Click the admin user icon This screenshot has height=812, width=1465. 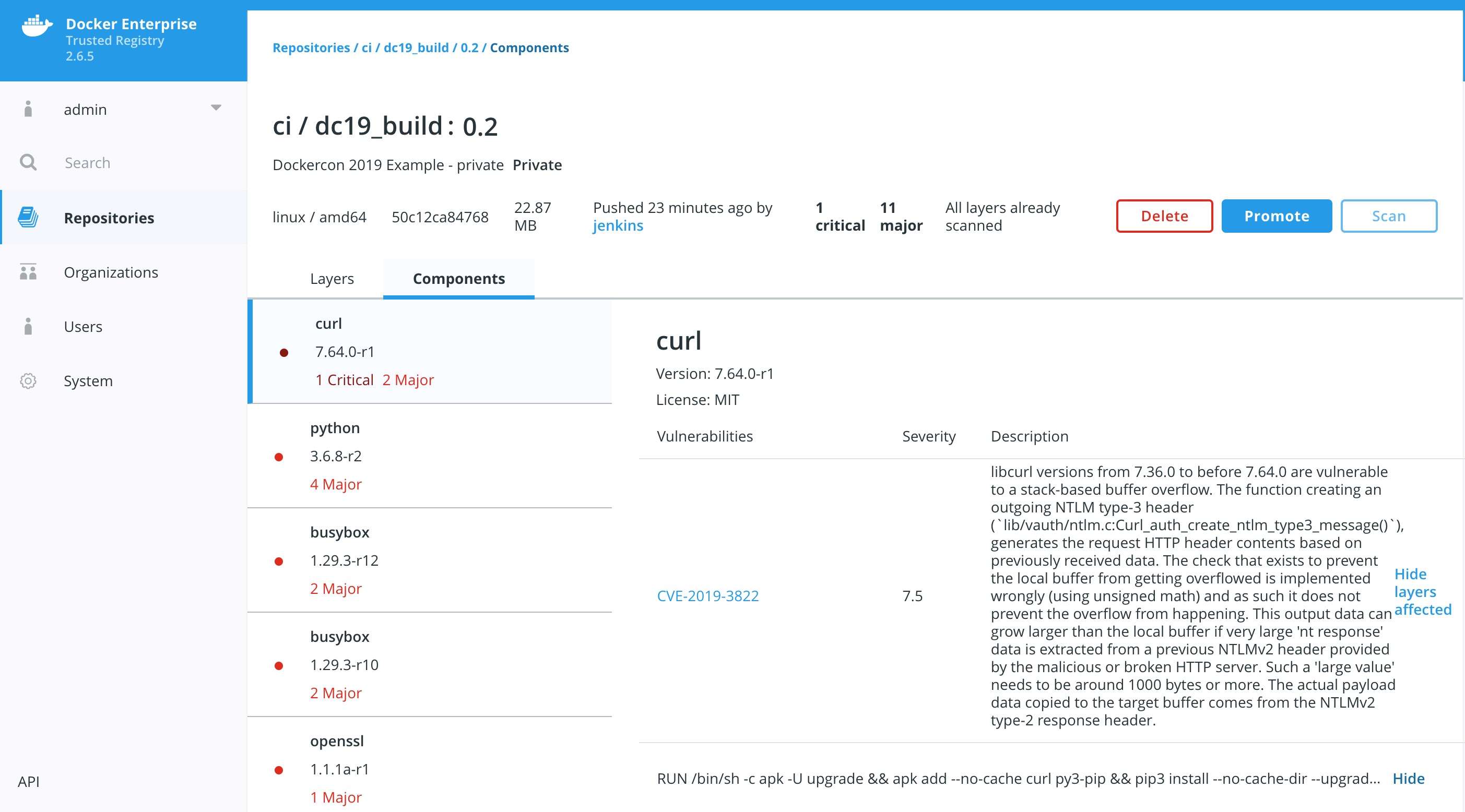[x=28, y=109]
